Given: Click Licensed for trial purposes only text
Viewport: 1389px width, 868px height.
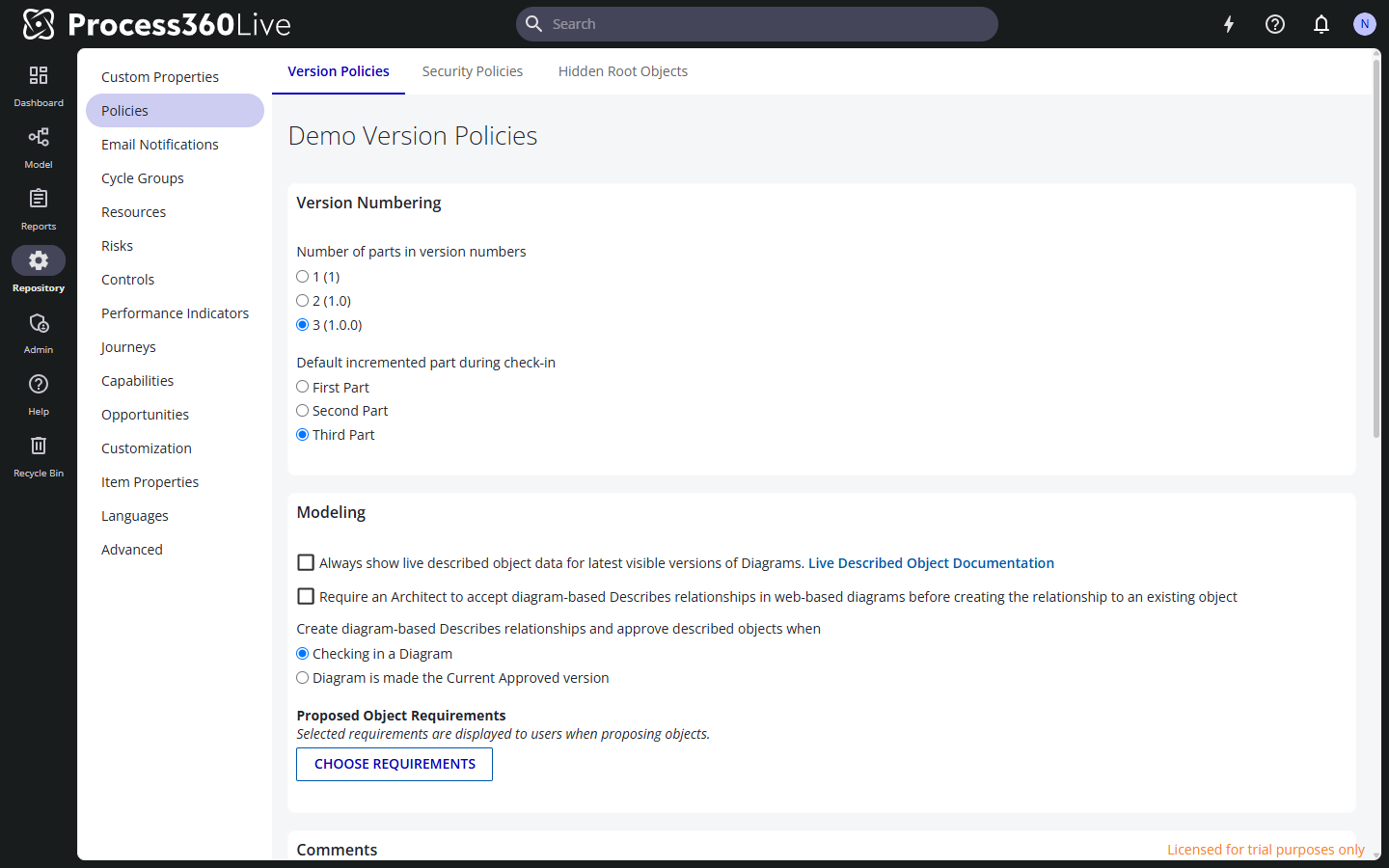Looking at the screenshot, I should [1266, 850].
